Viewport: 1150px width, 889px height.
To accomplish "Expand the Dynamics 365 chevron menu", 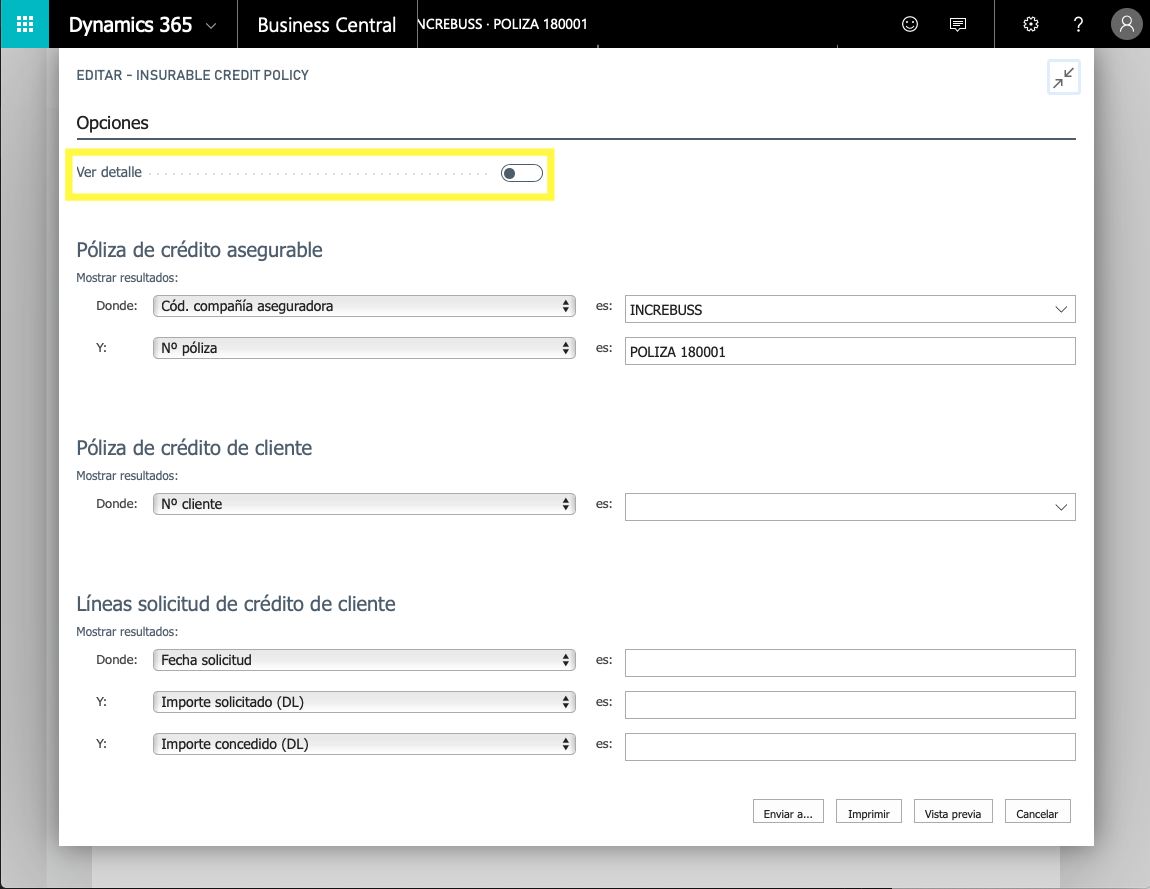I will (x=211, y=26).
